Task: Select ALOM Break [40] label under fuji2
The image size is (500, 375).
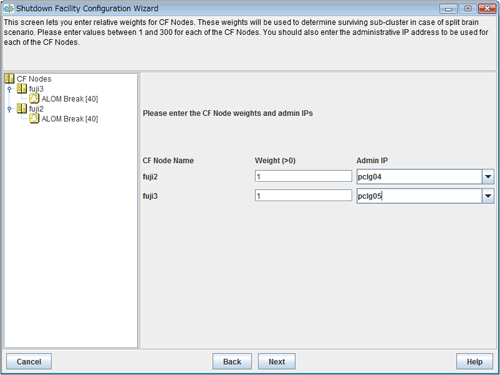Action: pyautogui.click(x=70, y=119)
